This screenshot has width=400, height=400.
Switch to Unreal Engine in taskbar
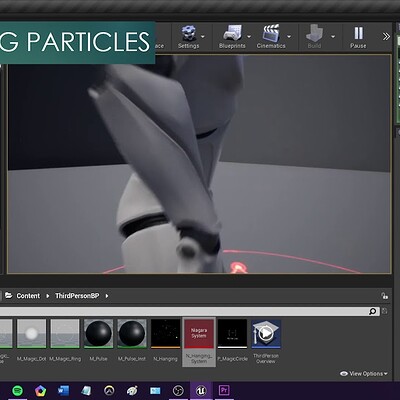[x=201, y=391]
